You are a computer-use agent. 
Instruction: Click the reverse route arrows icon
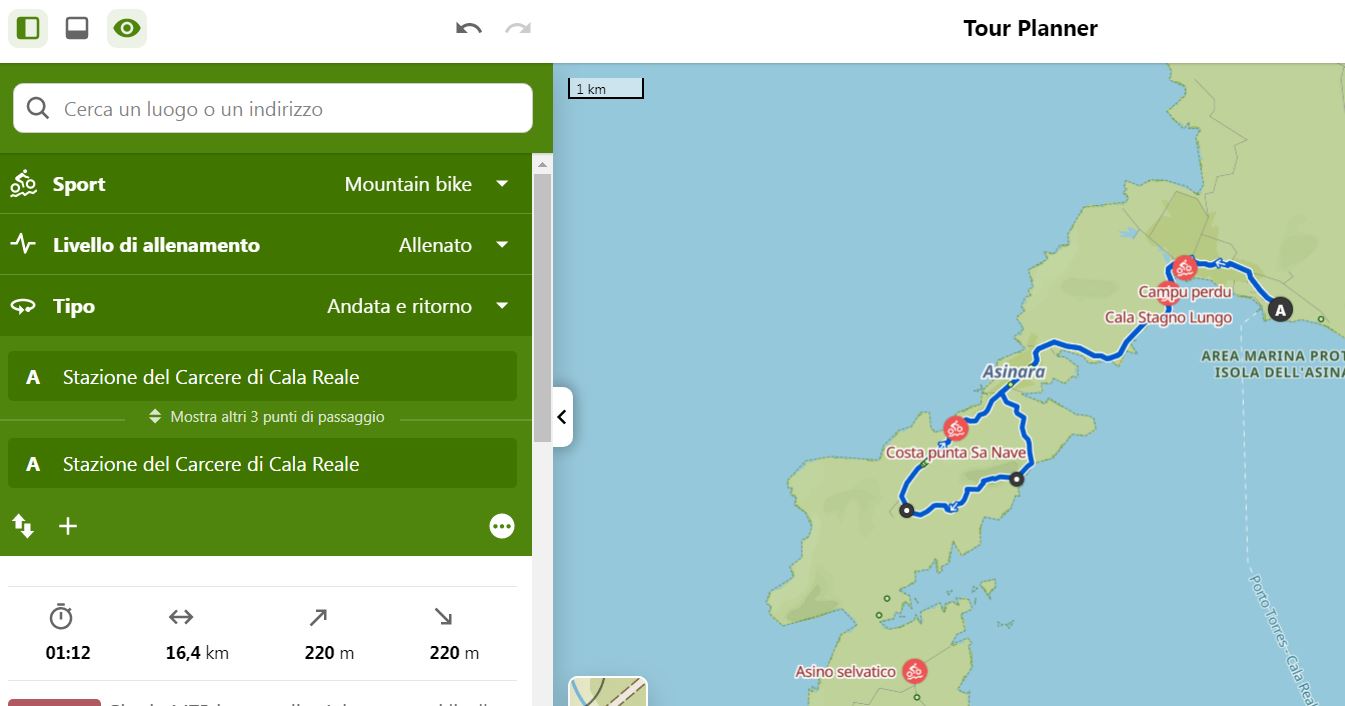(23, 526)
